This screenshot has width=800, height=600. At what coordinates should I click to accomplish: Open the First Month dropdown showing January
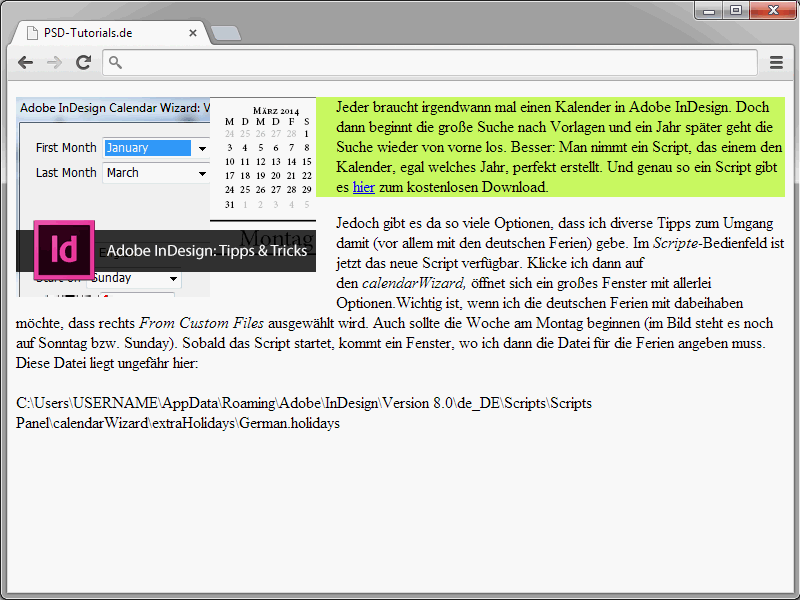click(156, 148)
